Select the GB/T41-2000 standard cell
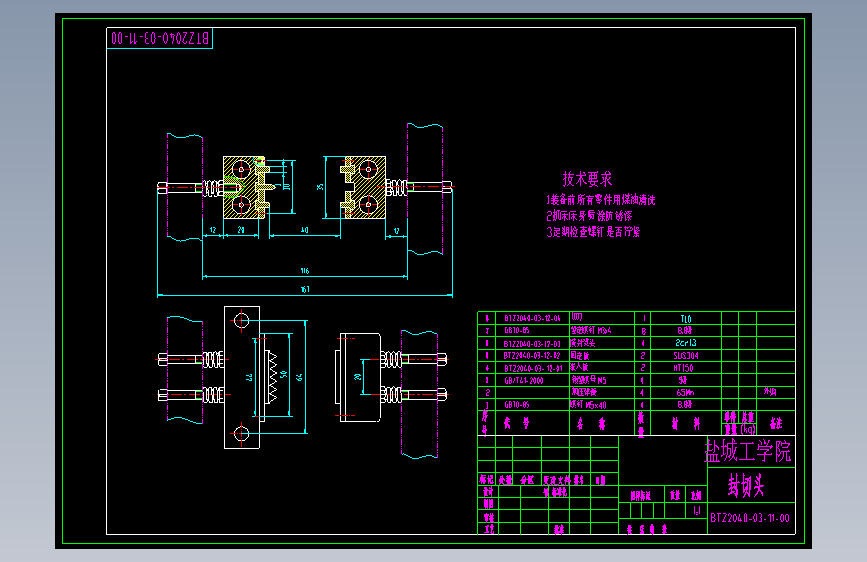The image size is (867, 562). tap(524, 381)
